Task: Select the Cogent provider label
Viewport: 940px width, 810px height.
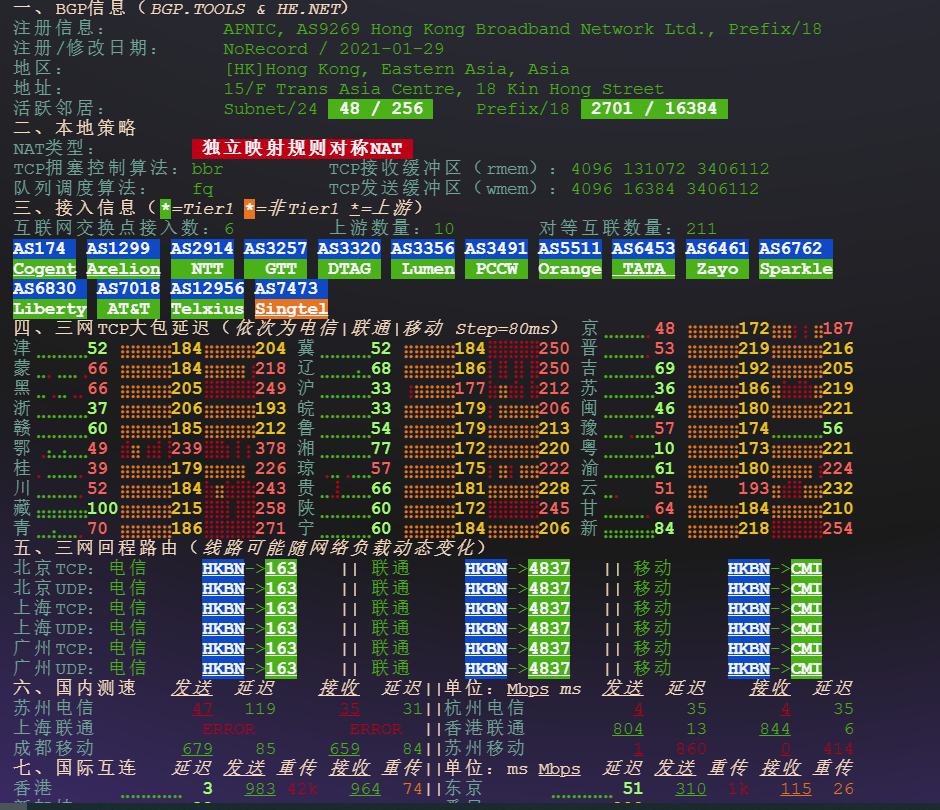Action: click(x=44, y=269)
